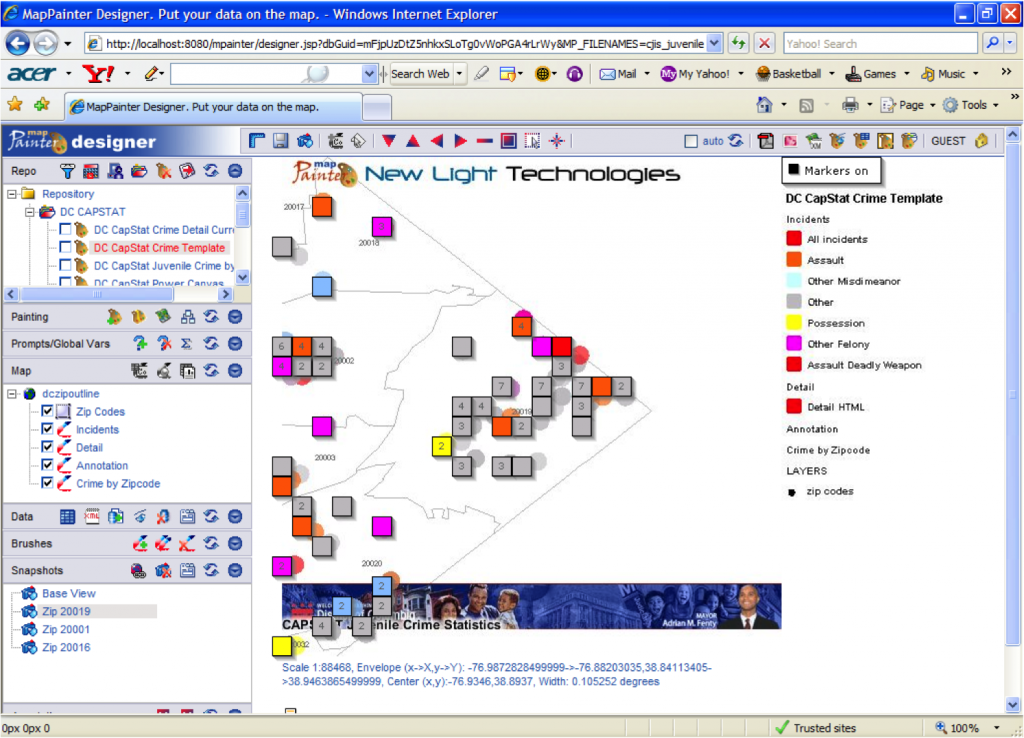Refresh the Map panel

[x=211, y=371]
